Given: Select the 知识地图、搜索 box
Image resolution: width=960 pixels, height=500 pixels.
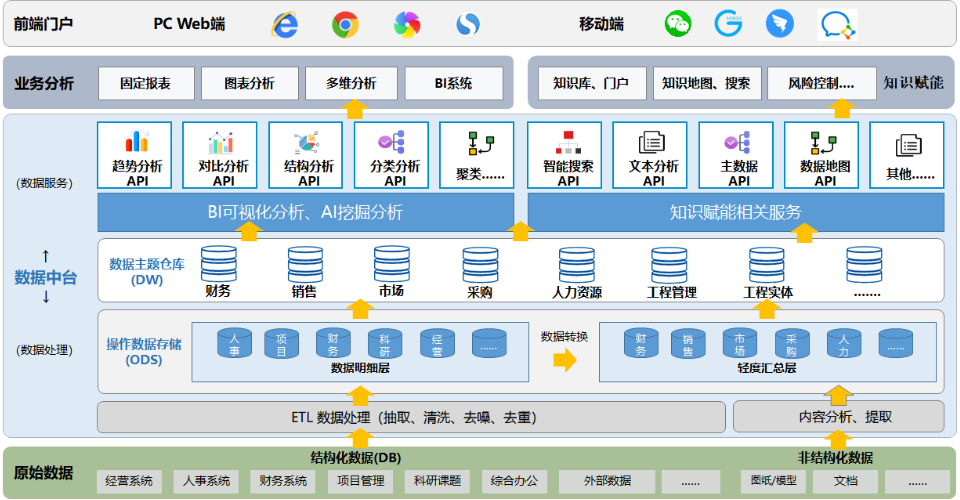Looking at the screenshot, I should pyautogui.click(x=706, y=84).
